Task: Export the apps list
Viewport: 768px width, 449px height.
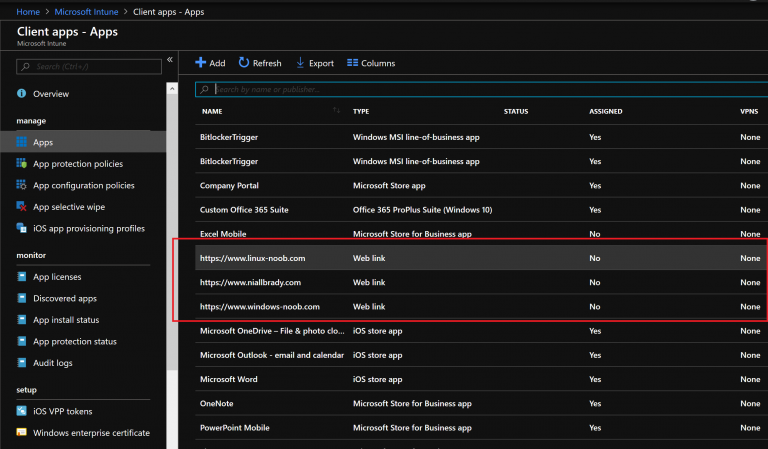Action: 314,63
